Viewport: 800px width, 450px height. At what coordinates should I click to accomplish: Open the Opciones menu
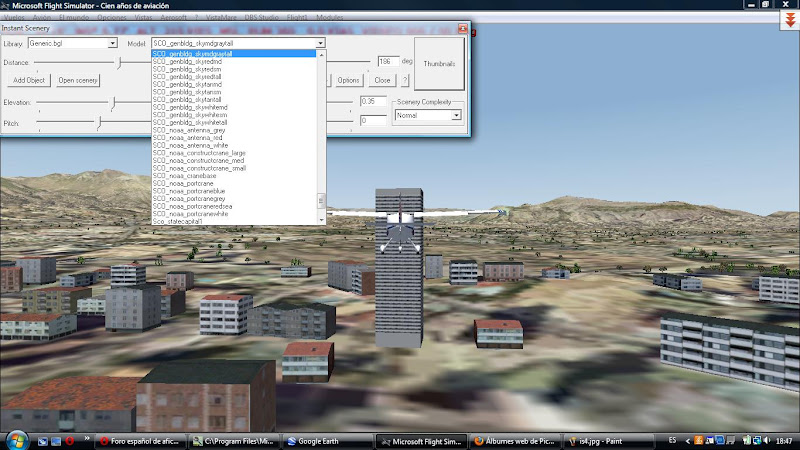click(x=112, y=17)
